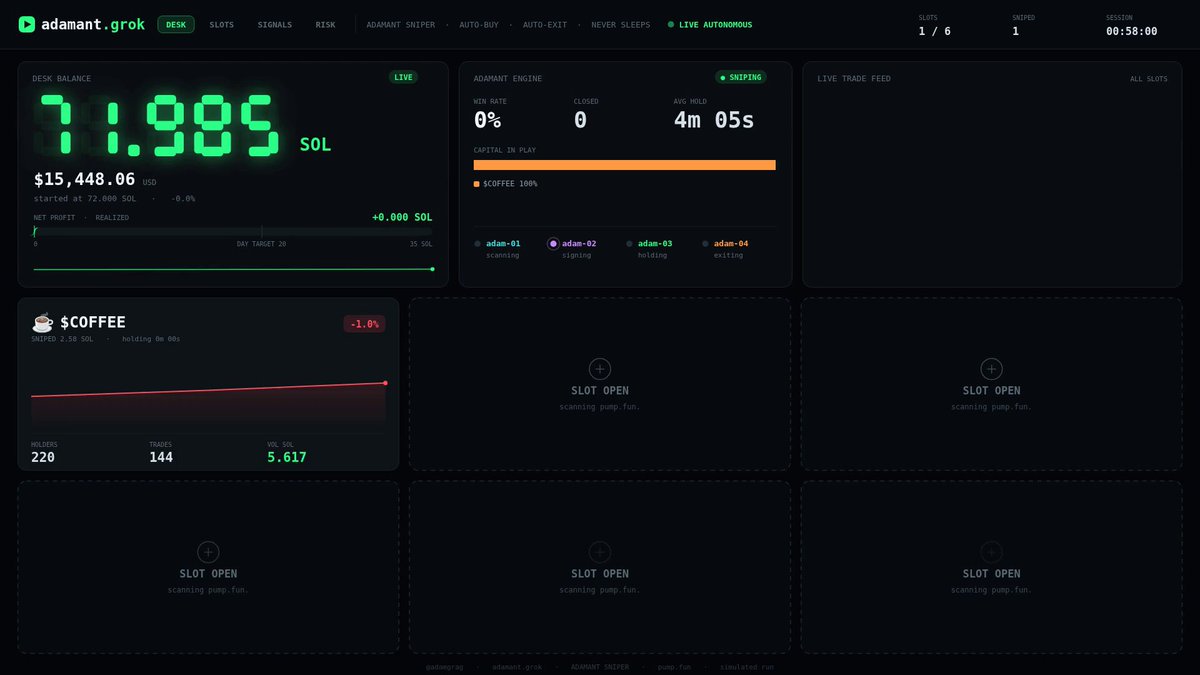Select the adam-01 scanning status dot
The image size is (1200, 675).
click(478, 244)
